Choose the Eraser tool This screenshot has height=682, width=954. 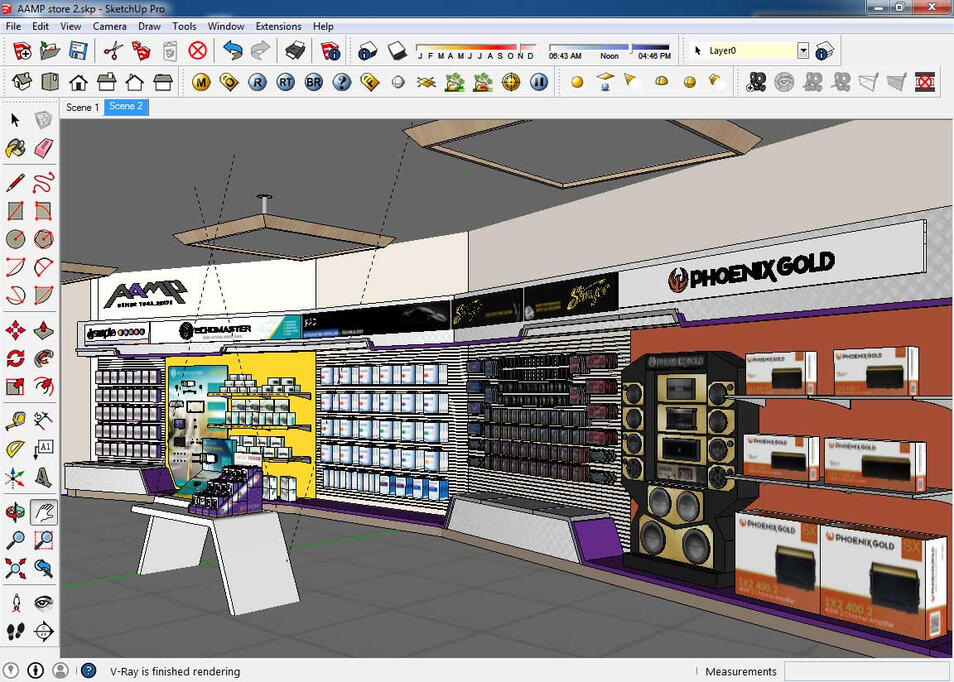point(43,149)
